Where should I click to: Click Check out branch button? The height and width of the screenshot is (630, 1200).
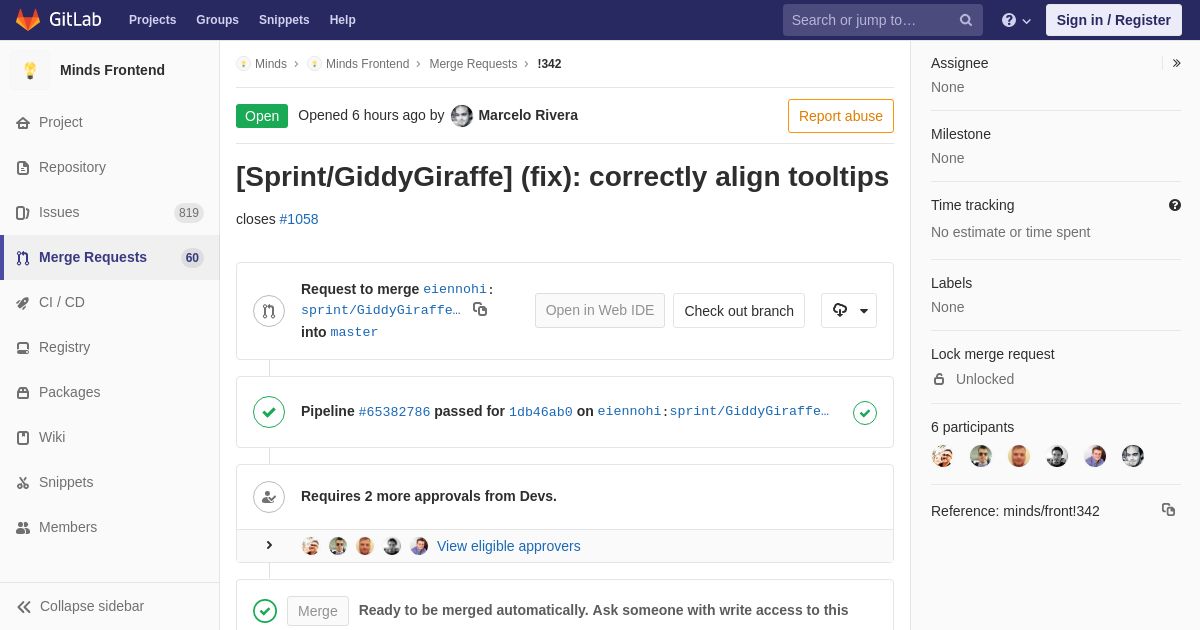(739, 310)
